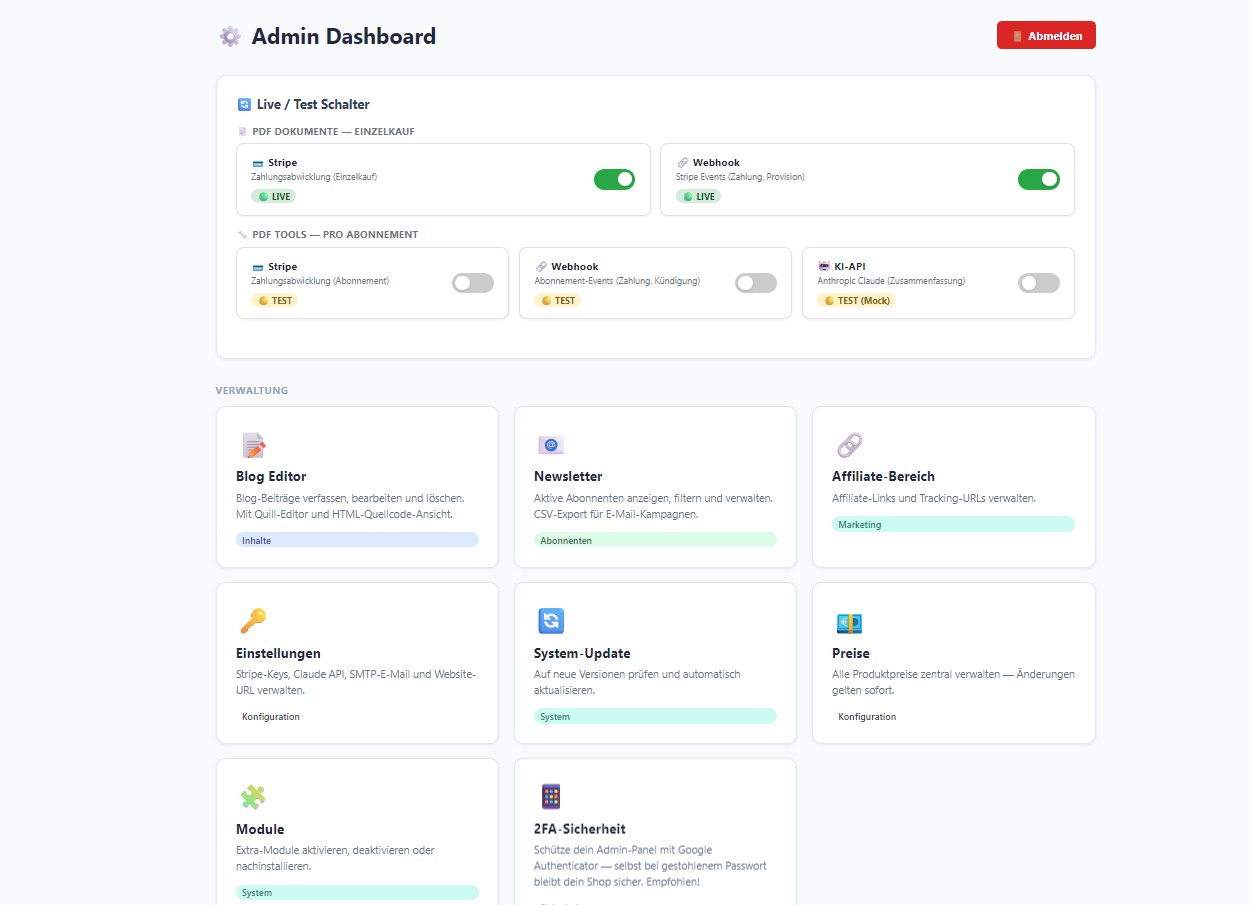Click the Blog Editor notepad icon
The height and width of the screenshot is (905, 1252).
(253, 445)
